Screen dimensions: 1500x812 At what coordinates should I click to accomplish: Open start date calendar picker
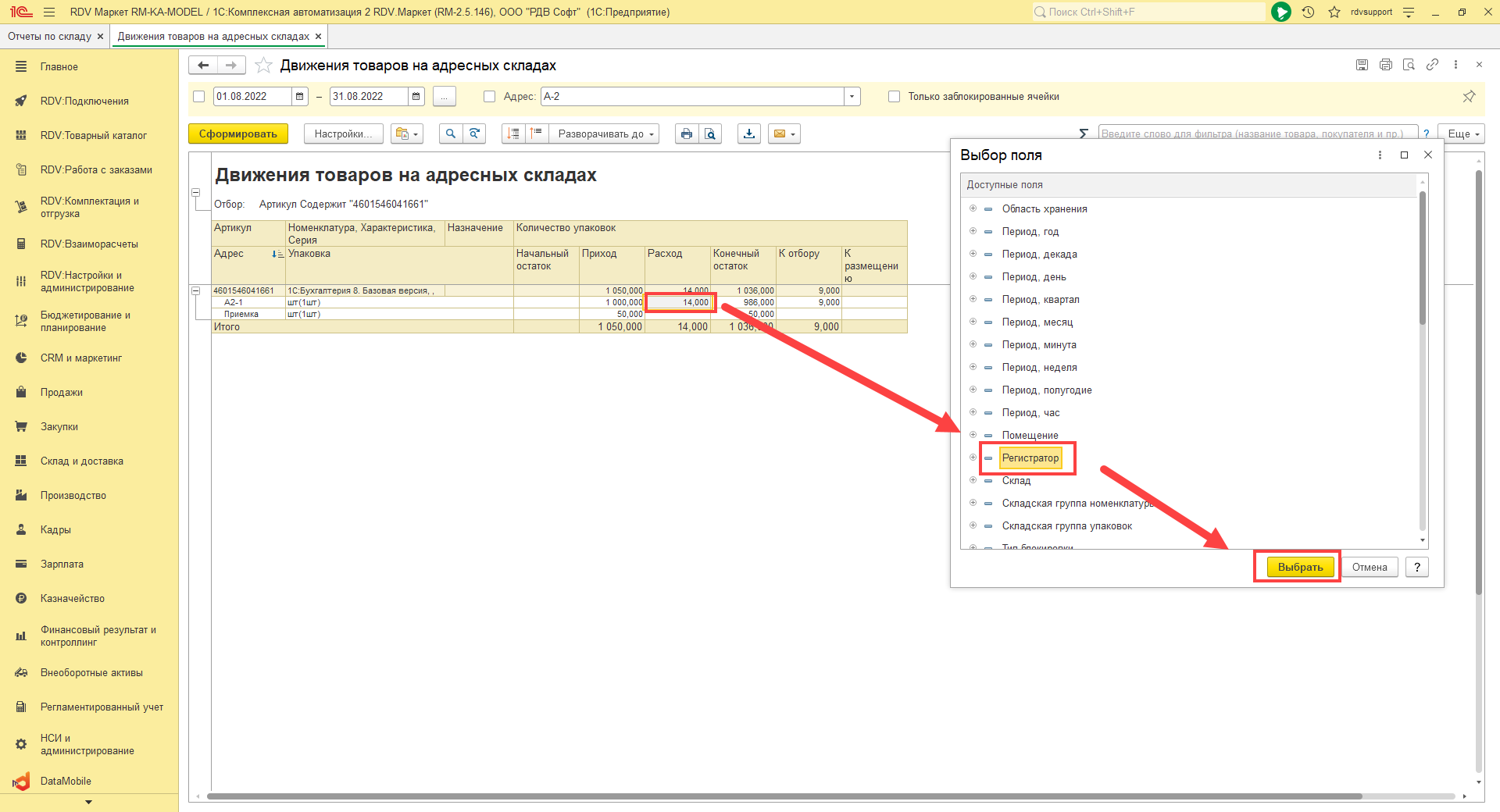tap(300, 97)
